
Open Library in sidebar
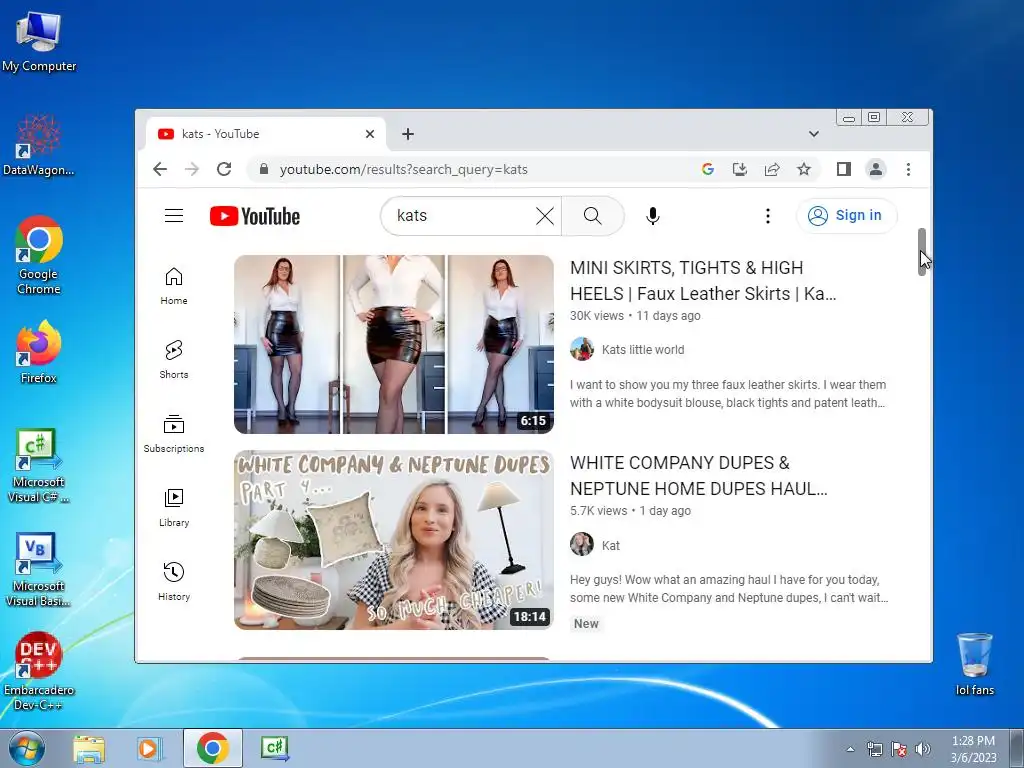tap(174, 507)
